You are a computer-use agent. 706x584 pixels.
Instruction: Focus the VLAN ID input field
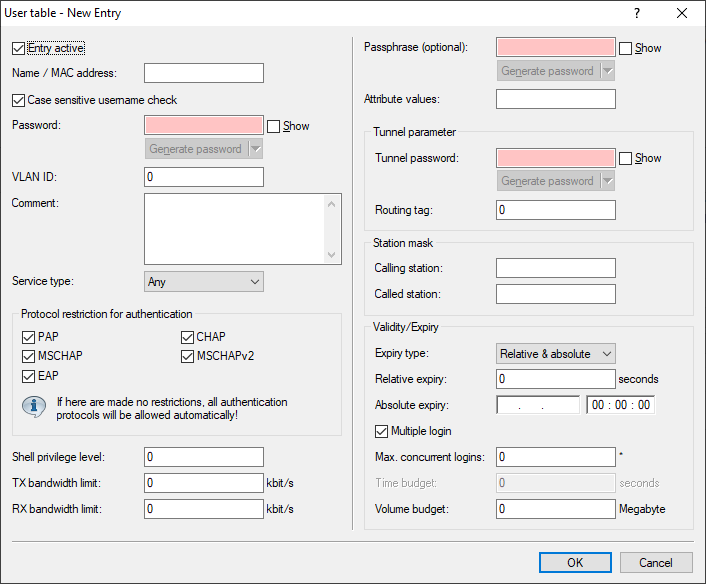point(204,177)
